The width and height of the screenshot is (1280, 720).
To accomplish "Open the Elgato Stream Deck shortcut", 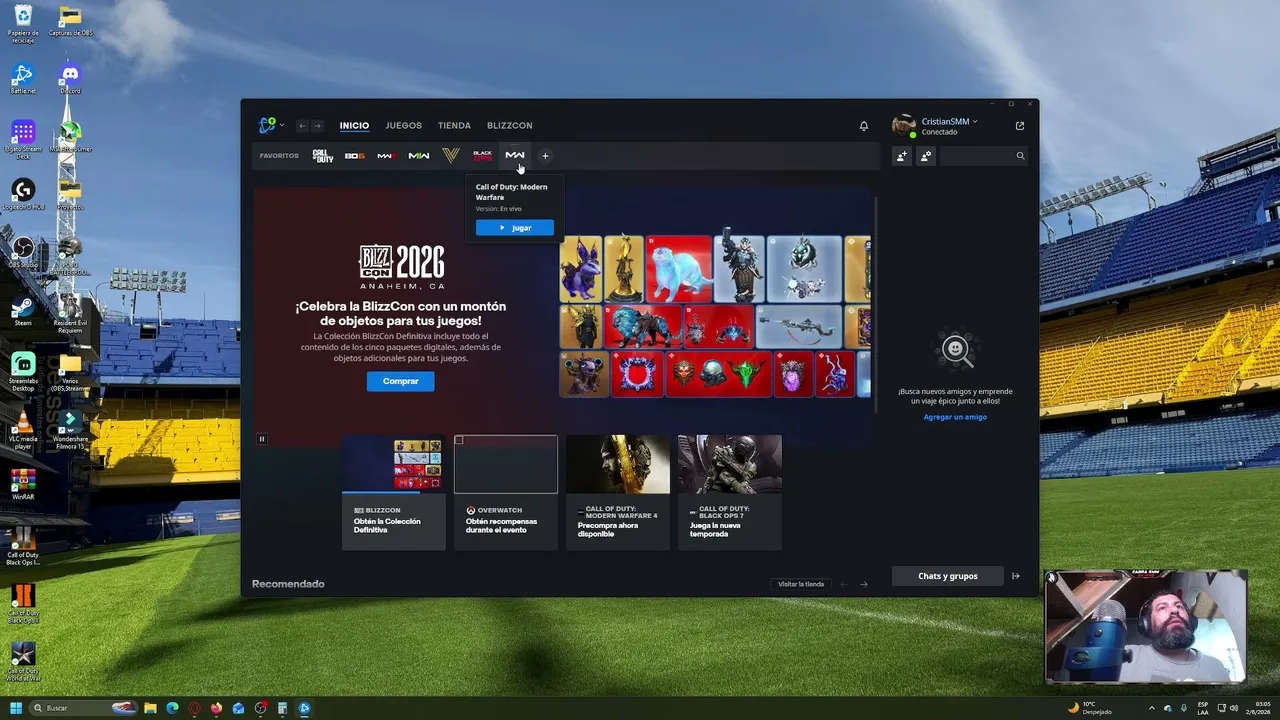I will pyautogui.click(x=23, y=138).
